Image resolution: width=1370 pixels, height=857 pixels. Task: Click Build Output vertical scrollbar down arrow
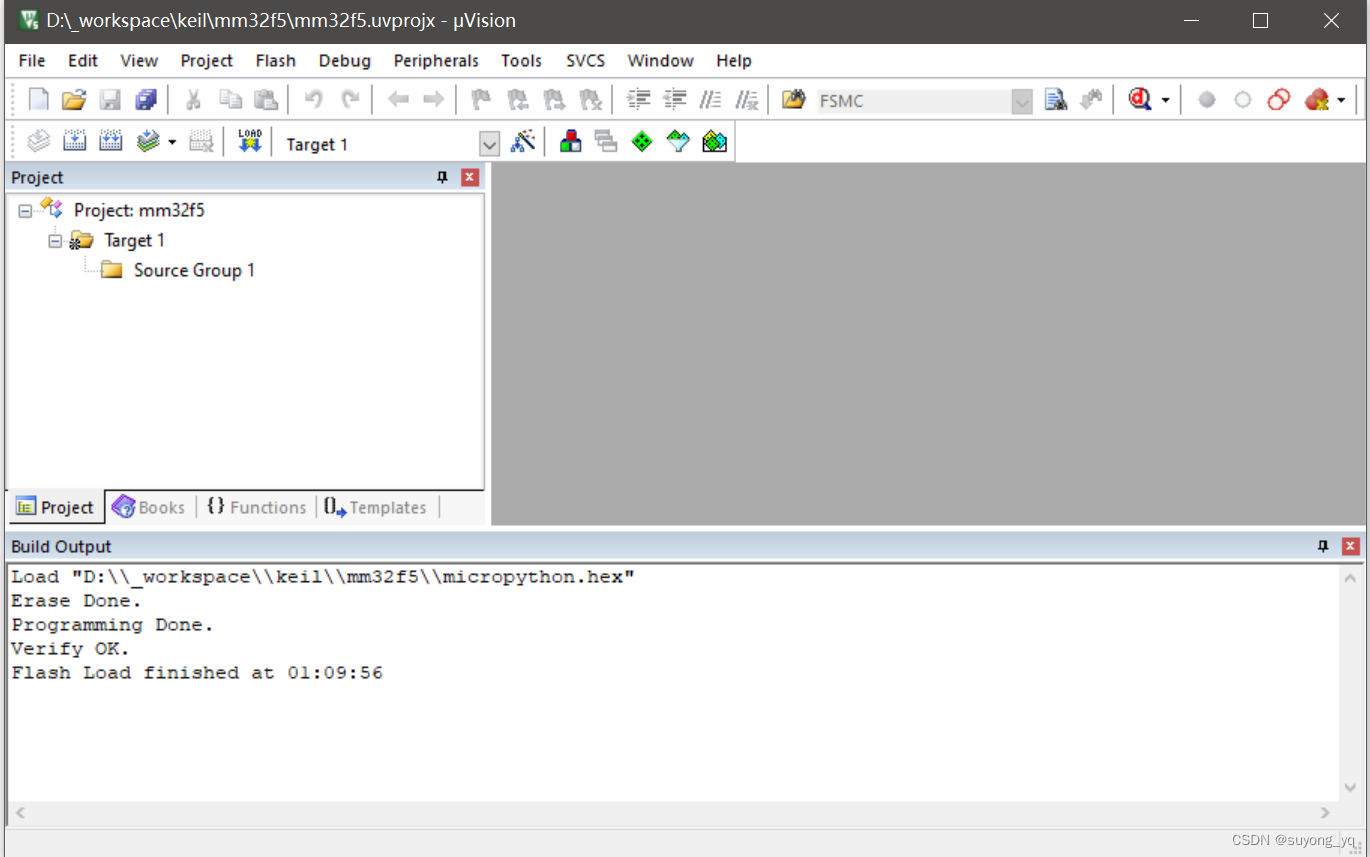[1350, 789]
